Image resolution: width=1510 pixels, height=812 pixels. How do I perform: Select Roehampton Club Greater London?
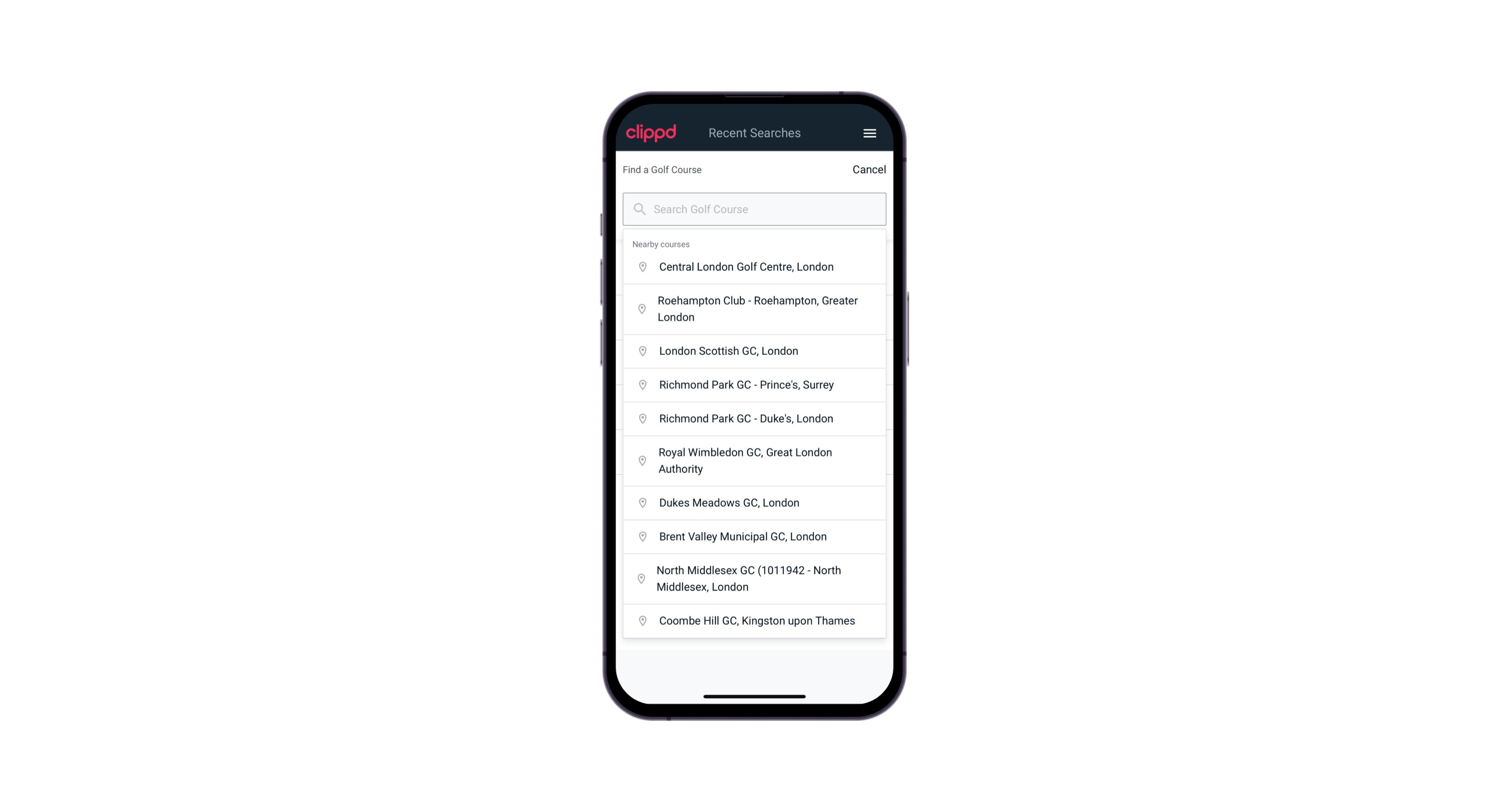[754, 308]
